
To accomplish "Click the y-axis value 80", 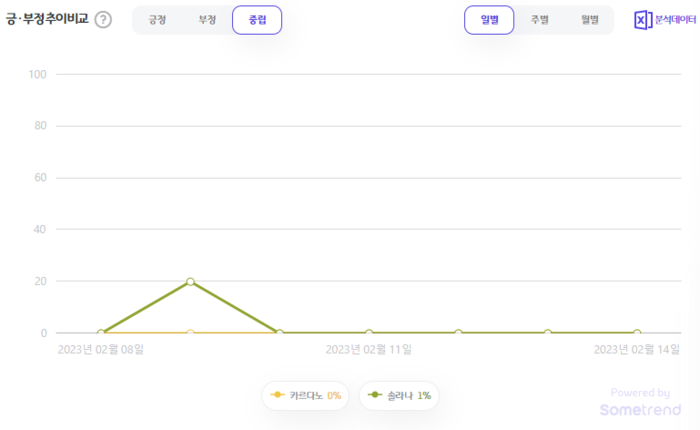I will tap(40, 126).
